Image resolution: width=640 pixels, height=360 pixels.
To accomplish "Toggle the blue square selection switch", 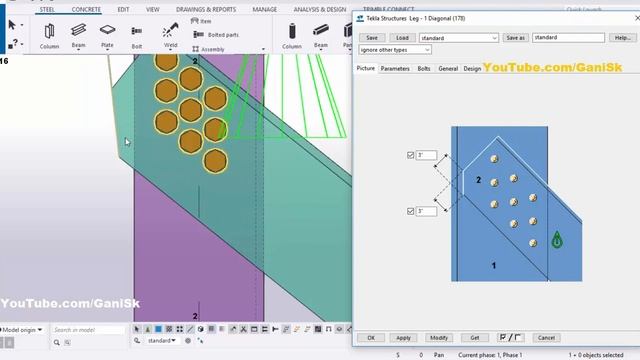I will point(158,329).
